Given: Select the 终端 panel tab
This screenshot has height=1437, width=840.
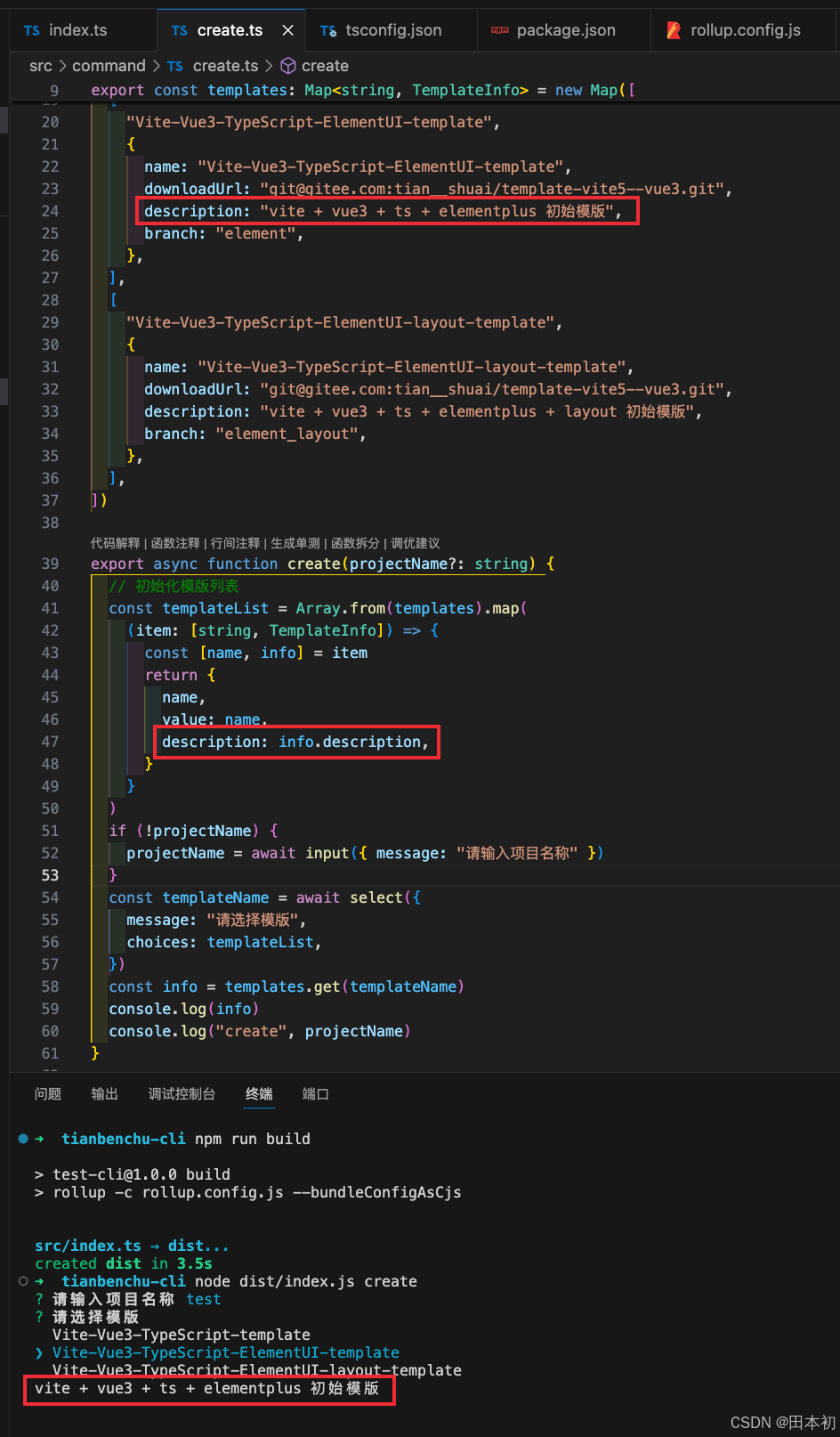Looking at the screenshot, I should click(260, 1094).
